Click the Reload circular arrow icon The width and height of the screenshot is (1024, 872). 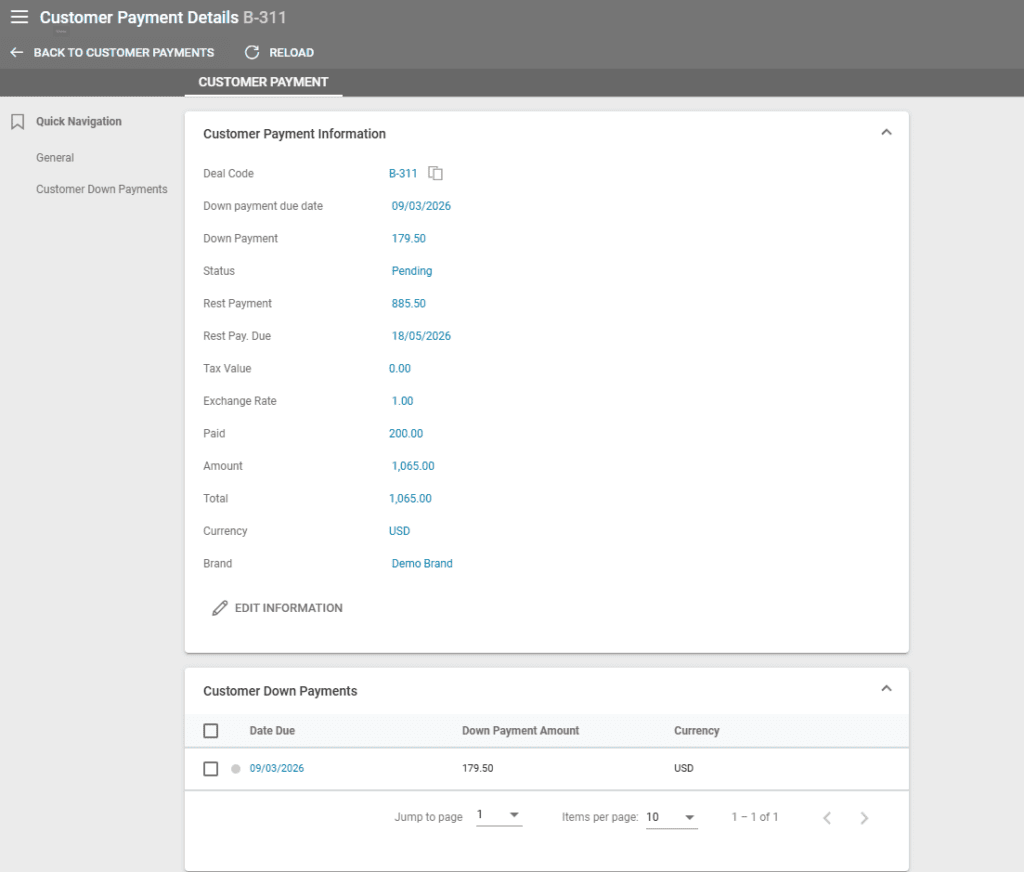pyautogui.click(x=252, y=52)
